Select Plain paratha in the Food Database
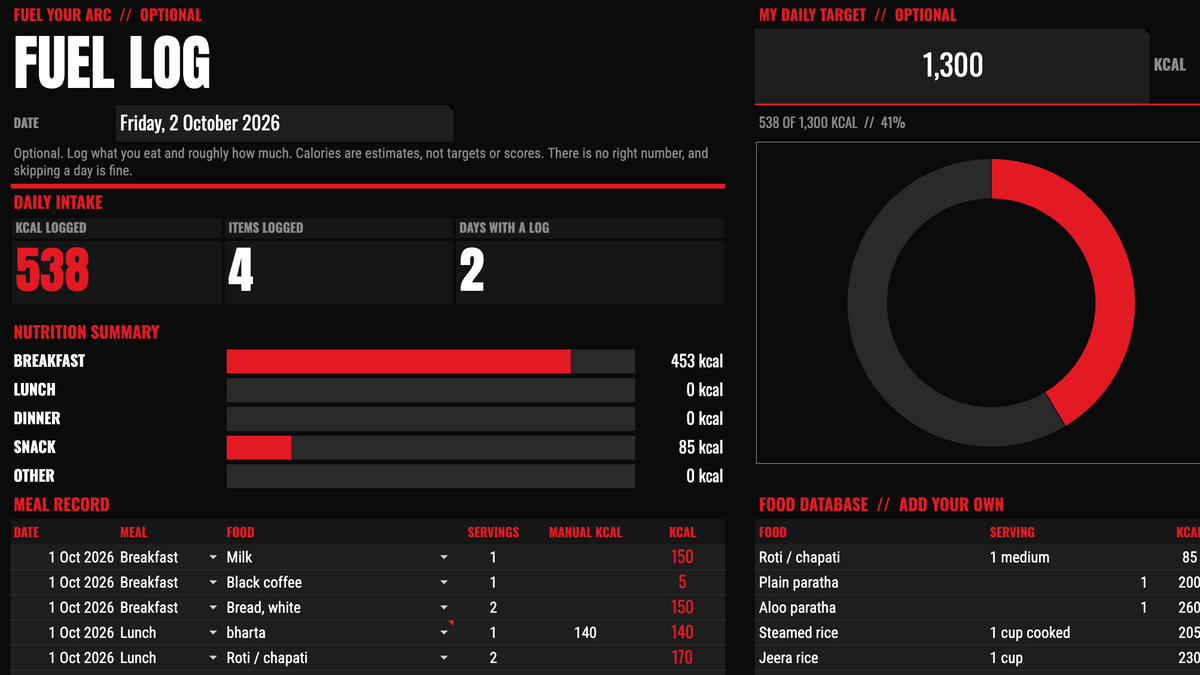 coord(799,582)
